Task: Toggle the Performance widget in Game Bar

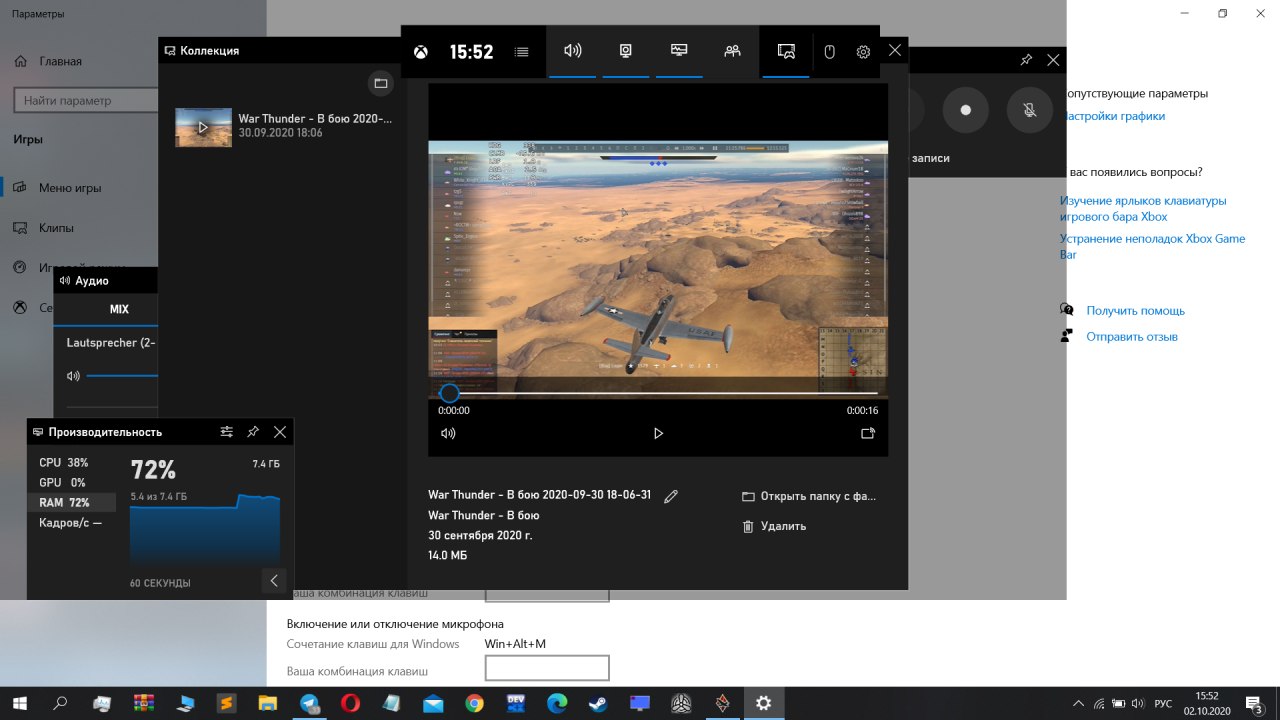Action: coord(679,51)
